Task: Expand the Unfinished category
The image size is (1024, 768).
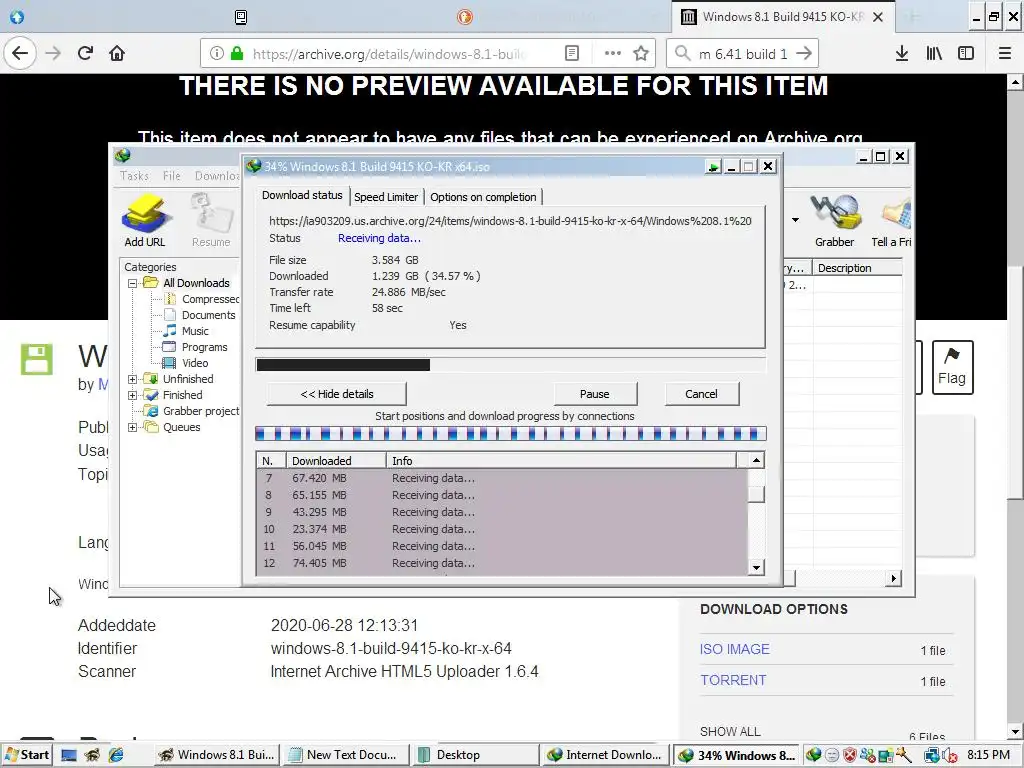Action: [133, 379]
